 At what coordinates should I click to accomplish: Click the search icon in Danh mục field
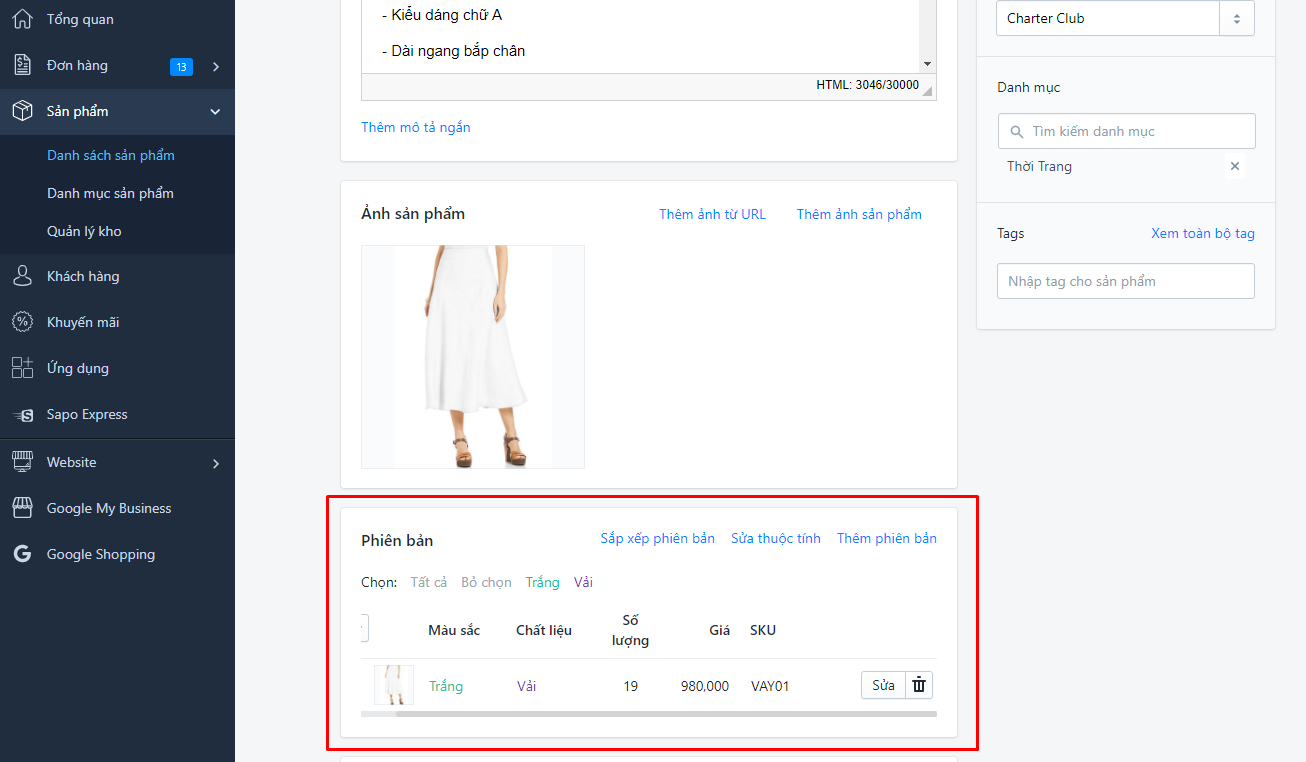point(1017,131)
